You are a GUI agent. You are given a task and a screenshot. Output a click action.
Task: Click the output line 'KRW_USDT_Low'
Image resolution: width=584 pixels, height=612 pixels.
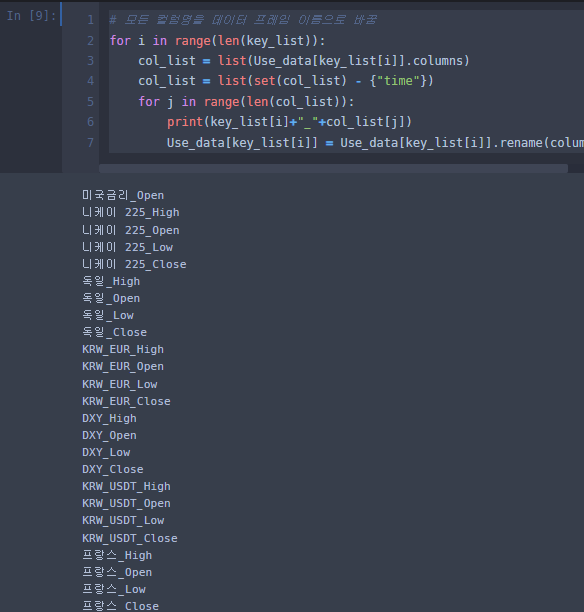(123, 521)
